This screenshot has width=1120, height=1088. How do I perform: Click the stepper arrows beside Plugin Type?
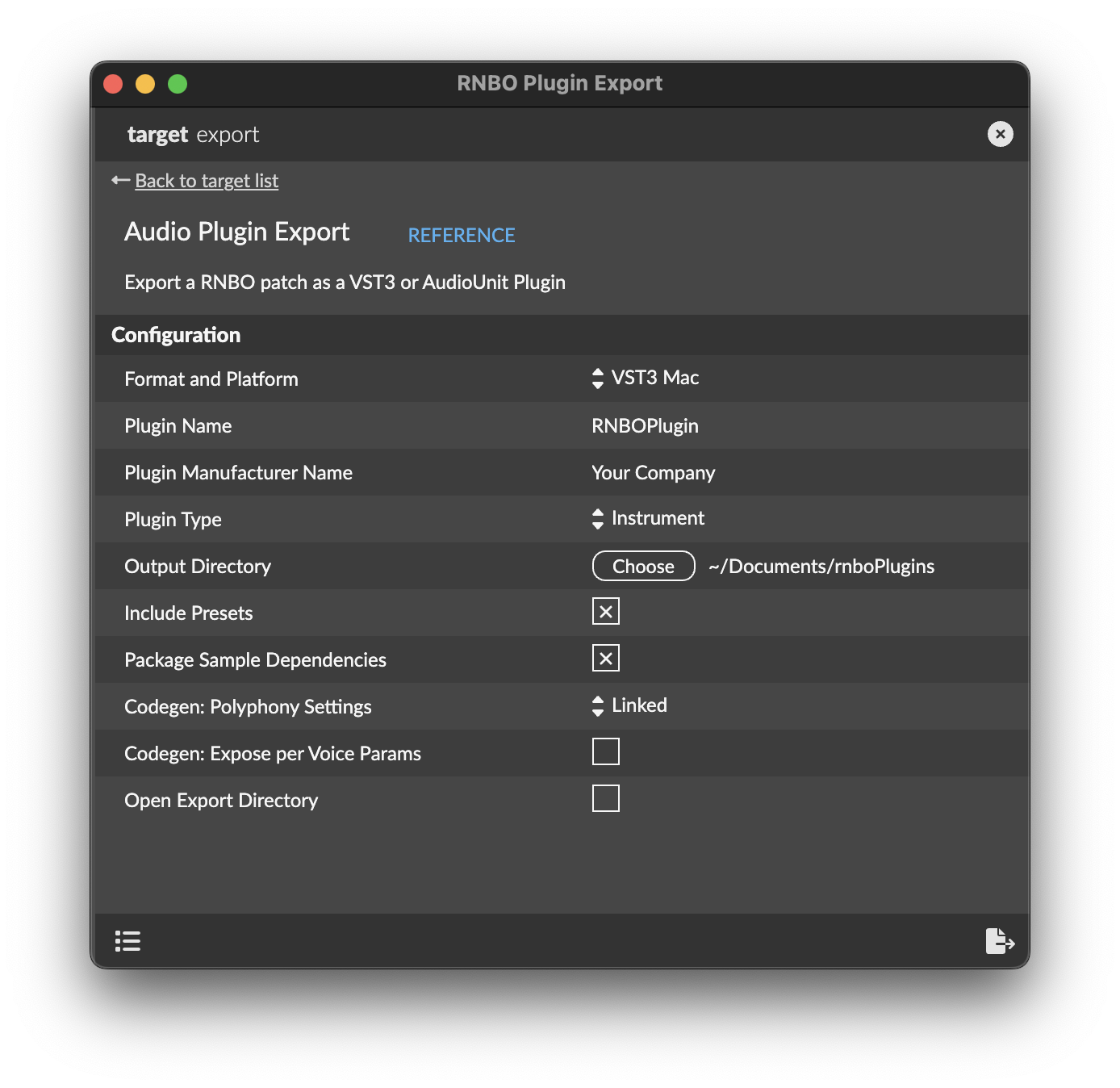pyautogui.click(x=597, y=518)
